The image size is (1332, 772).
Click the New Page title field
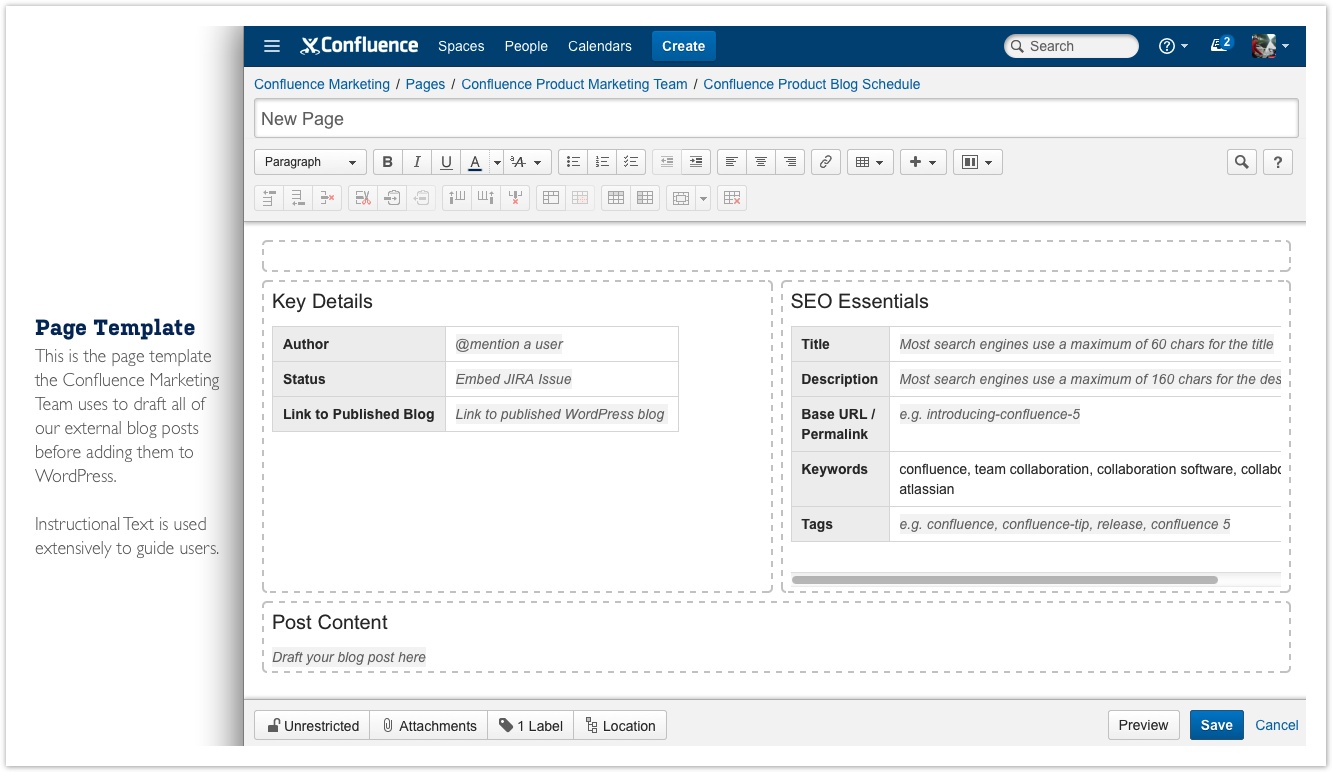click(776, 118)
